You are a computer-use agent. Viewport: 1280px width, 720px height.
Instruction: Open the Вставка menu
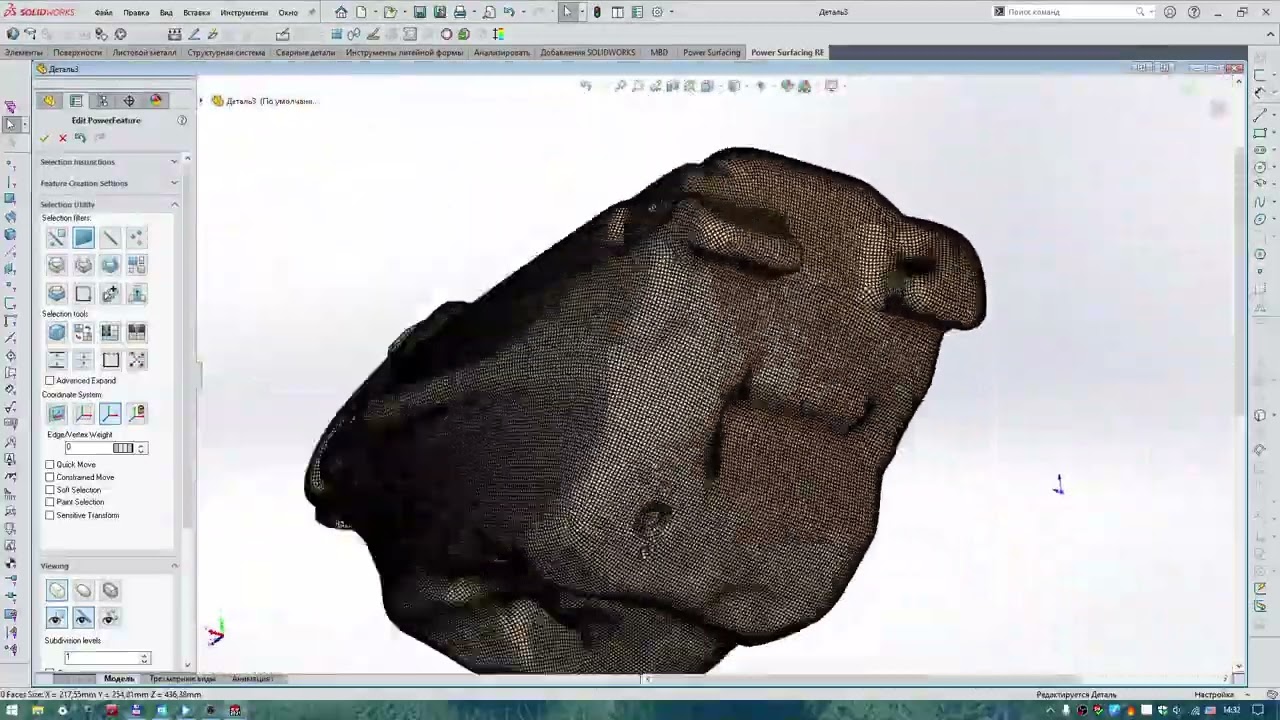[197, 13]
